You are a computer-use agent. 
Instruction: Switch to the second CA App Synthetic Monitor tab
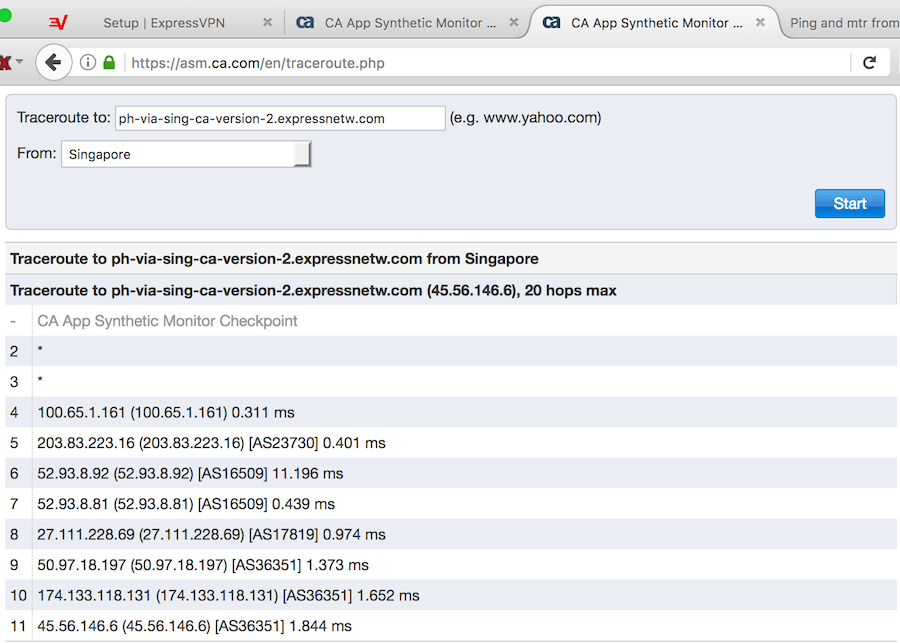(410, 23)
